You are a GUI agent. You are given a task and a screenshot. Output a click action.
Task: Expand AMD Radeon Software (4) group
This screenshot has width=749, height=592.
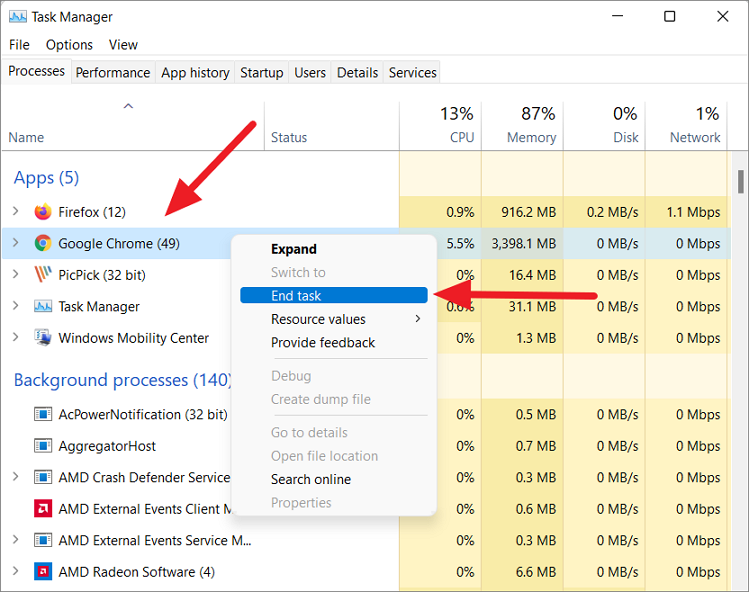click(16, 571)
